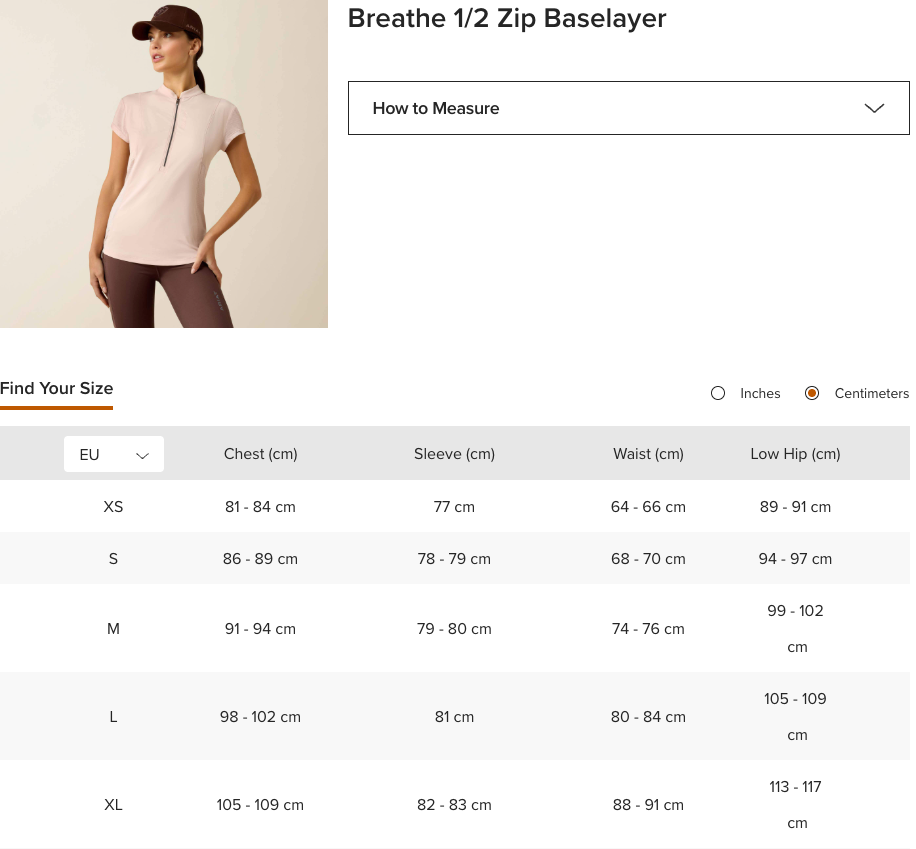
Task: Select the Inches radio button
Action: click(718, 393)
